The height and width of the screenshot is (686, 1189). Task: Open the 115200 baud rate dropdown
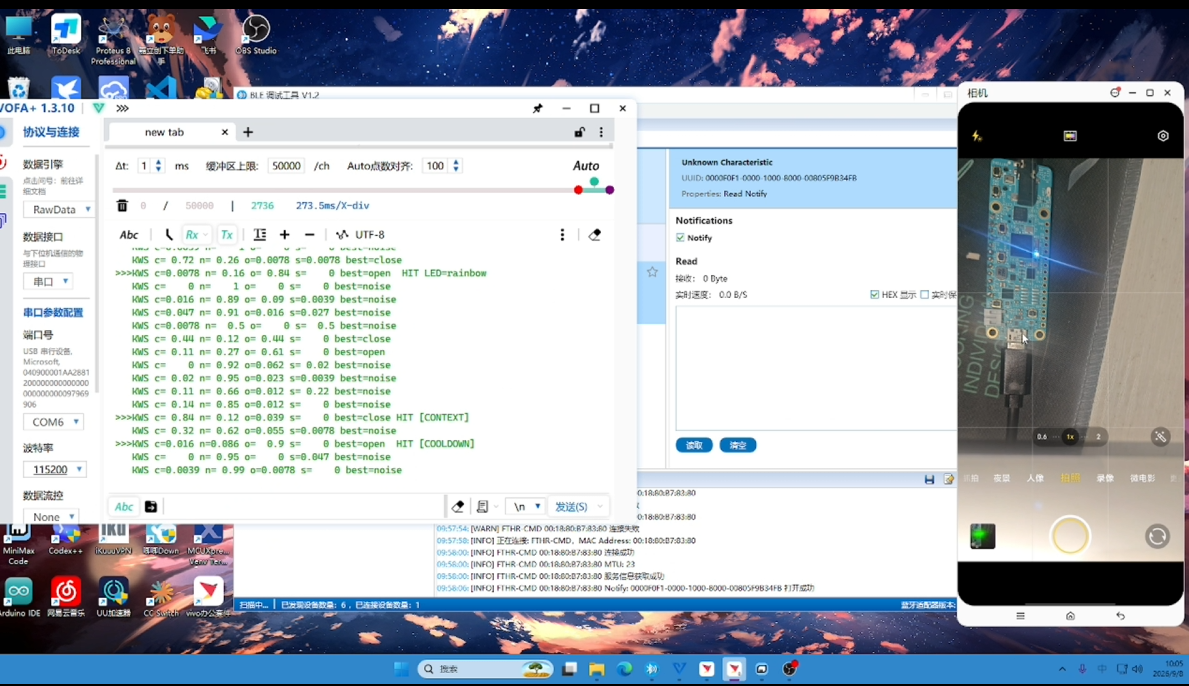(55, 469)
